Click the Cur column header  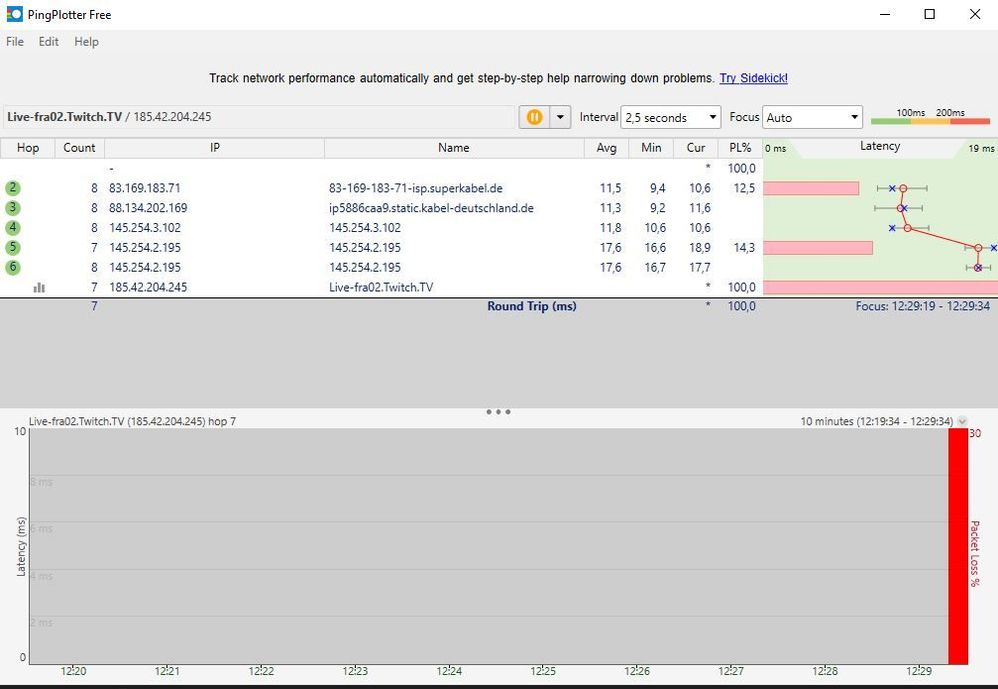[696, 148]
